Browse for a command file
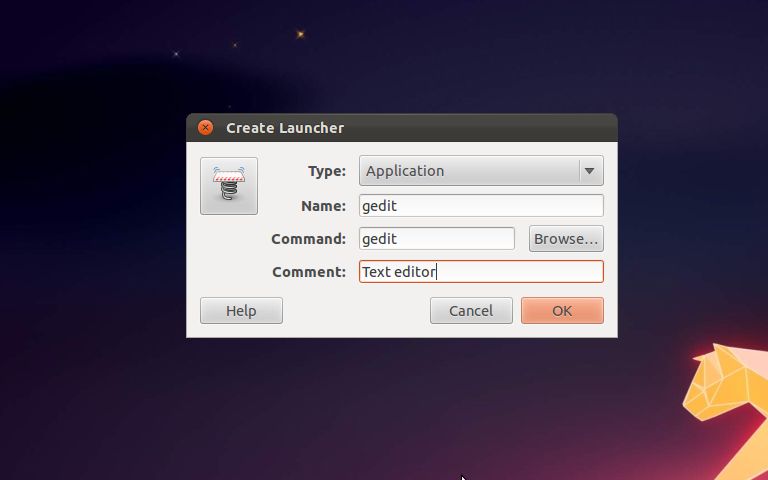 (566, 239)
